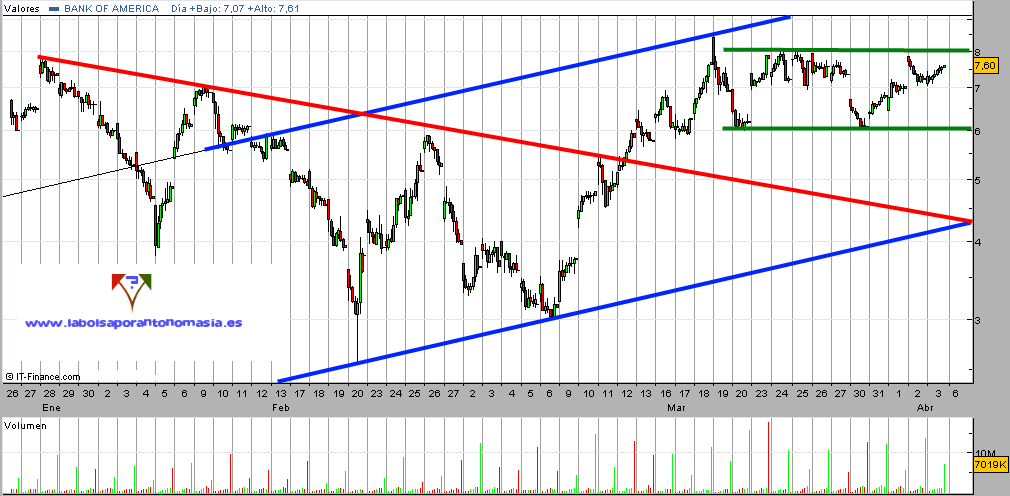Click the Volumen panel title
The height and width of the screenshot is (496, 1010).
tap(24, 426)
